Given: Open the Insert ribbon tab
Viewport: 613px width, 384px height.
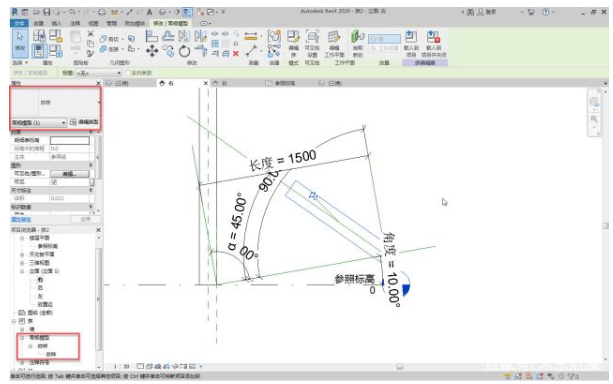Looking at the screenshot, I should point(56,23).
